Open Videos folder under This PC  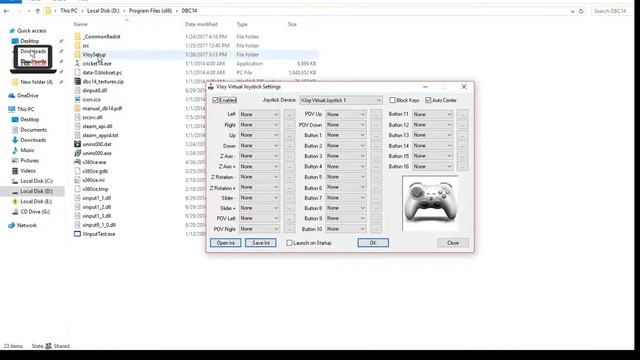(x=28, y=171)
